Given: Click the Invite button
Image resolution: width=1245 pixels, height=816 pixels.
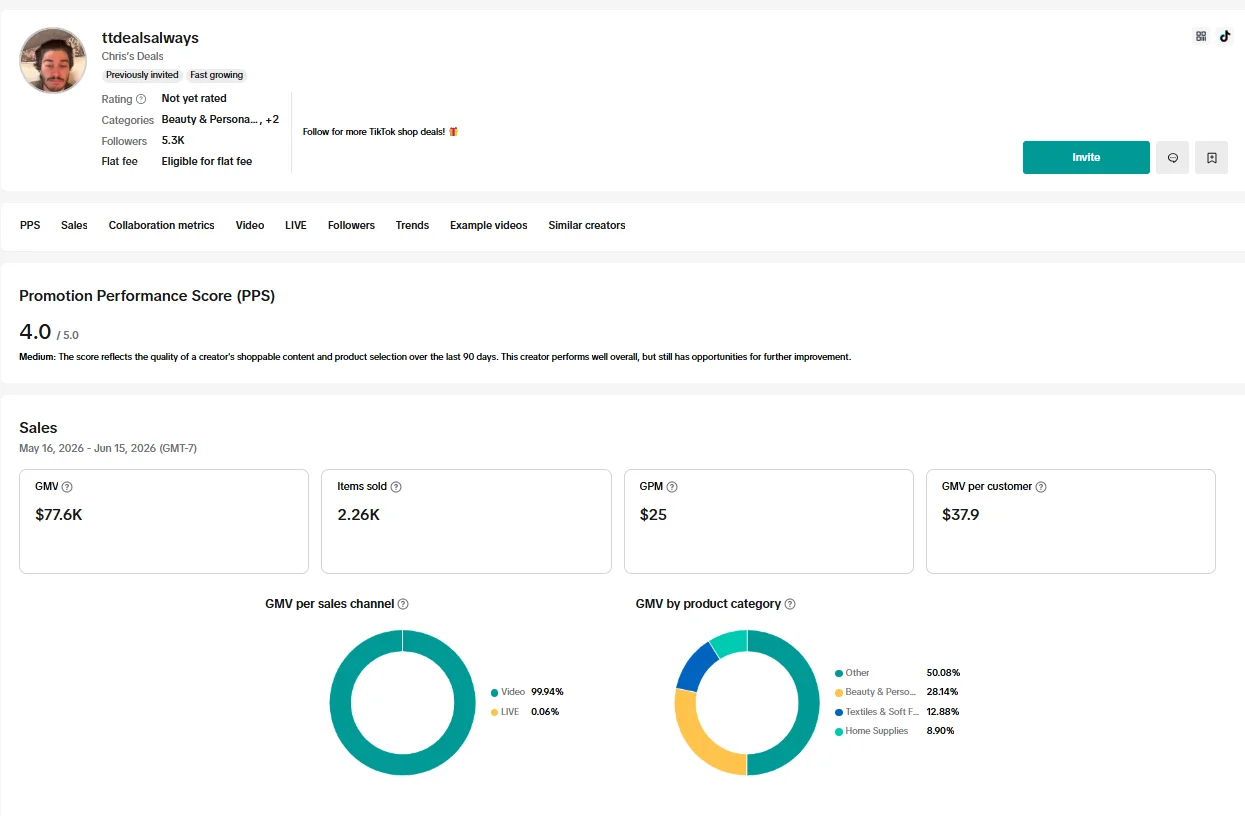Looking at the screenshot, I should 1086,158.
